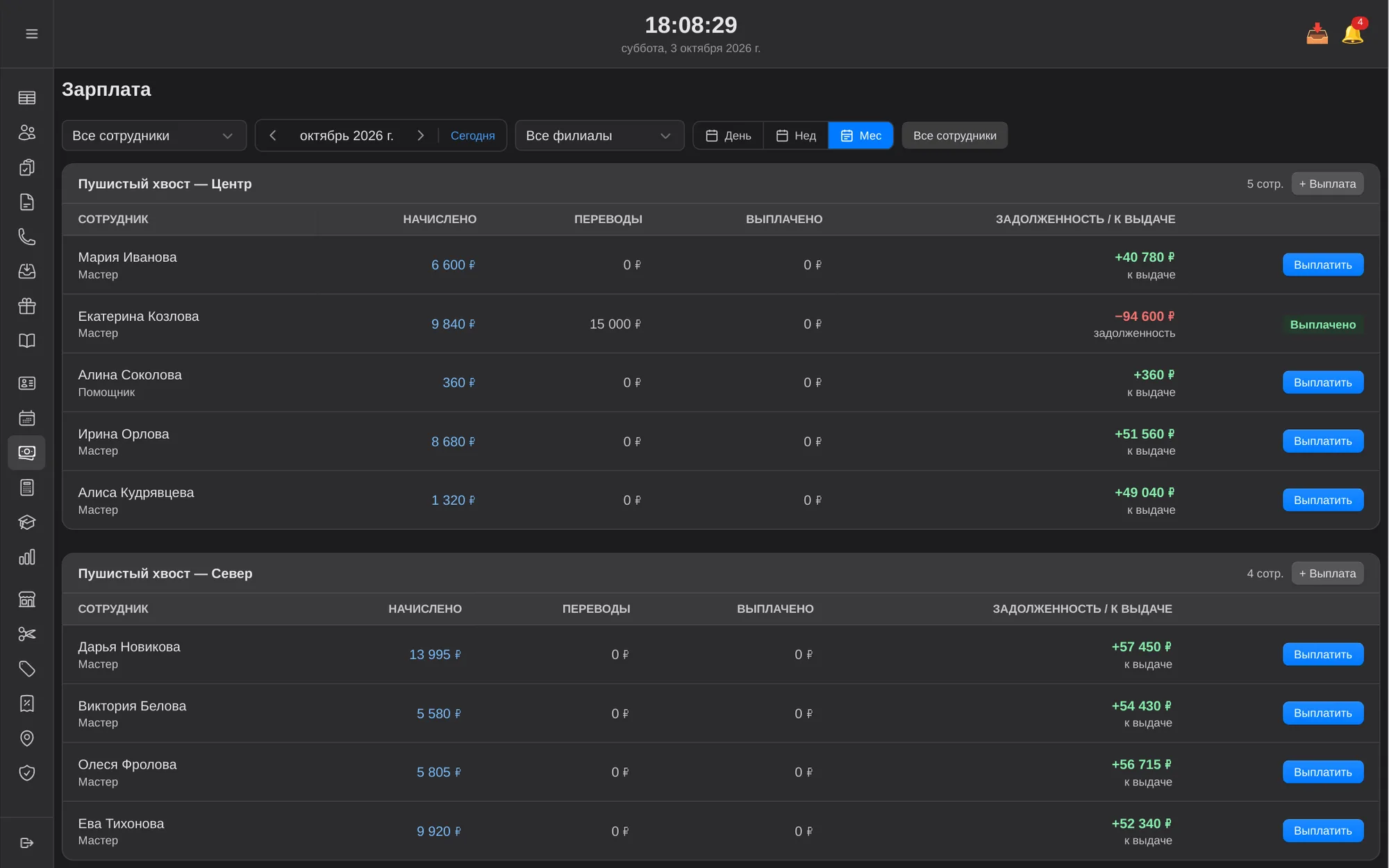Open the gift icon in sidebar
The height and width of the screenshot is (868, 1389).
(27, 306)
